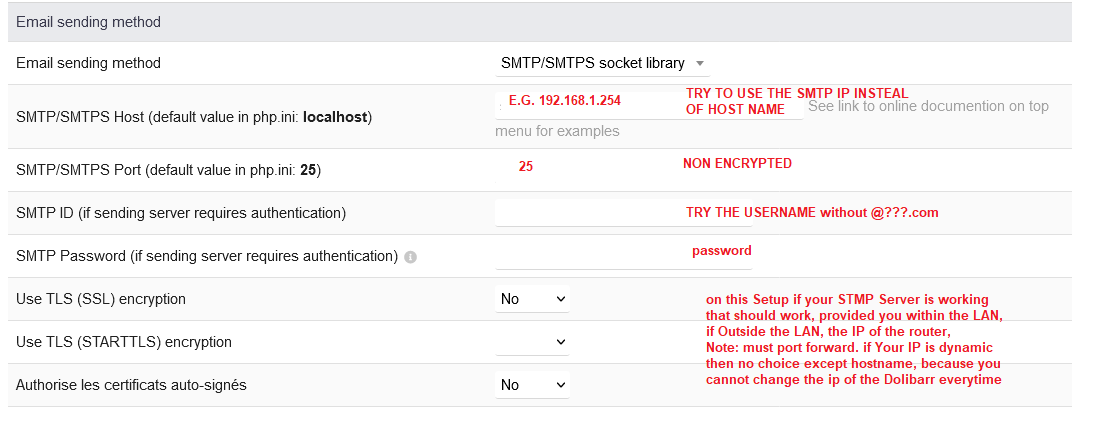Open the Email sending method dropdown
The width and height of the screenshot is (1099, 429).
click(x=602, y=63)
